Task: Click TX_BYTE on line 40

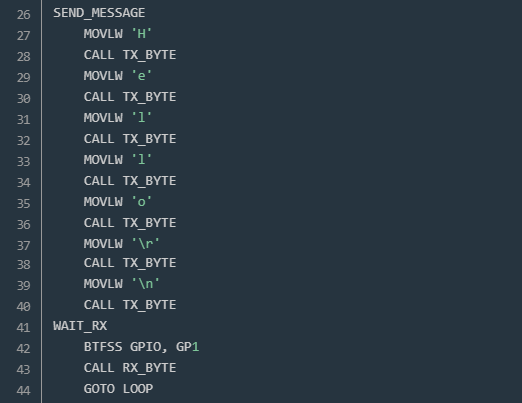Action: point(149,305)
